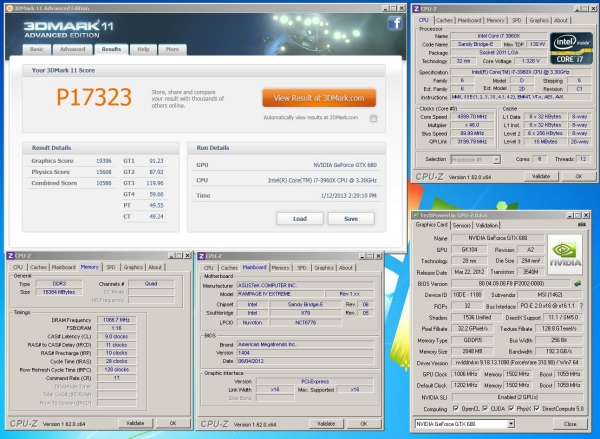Click the GPU-Z Driver Version field
Viewport: 600px width, 439px height.
click(x=517, y=362)
